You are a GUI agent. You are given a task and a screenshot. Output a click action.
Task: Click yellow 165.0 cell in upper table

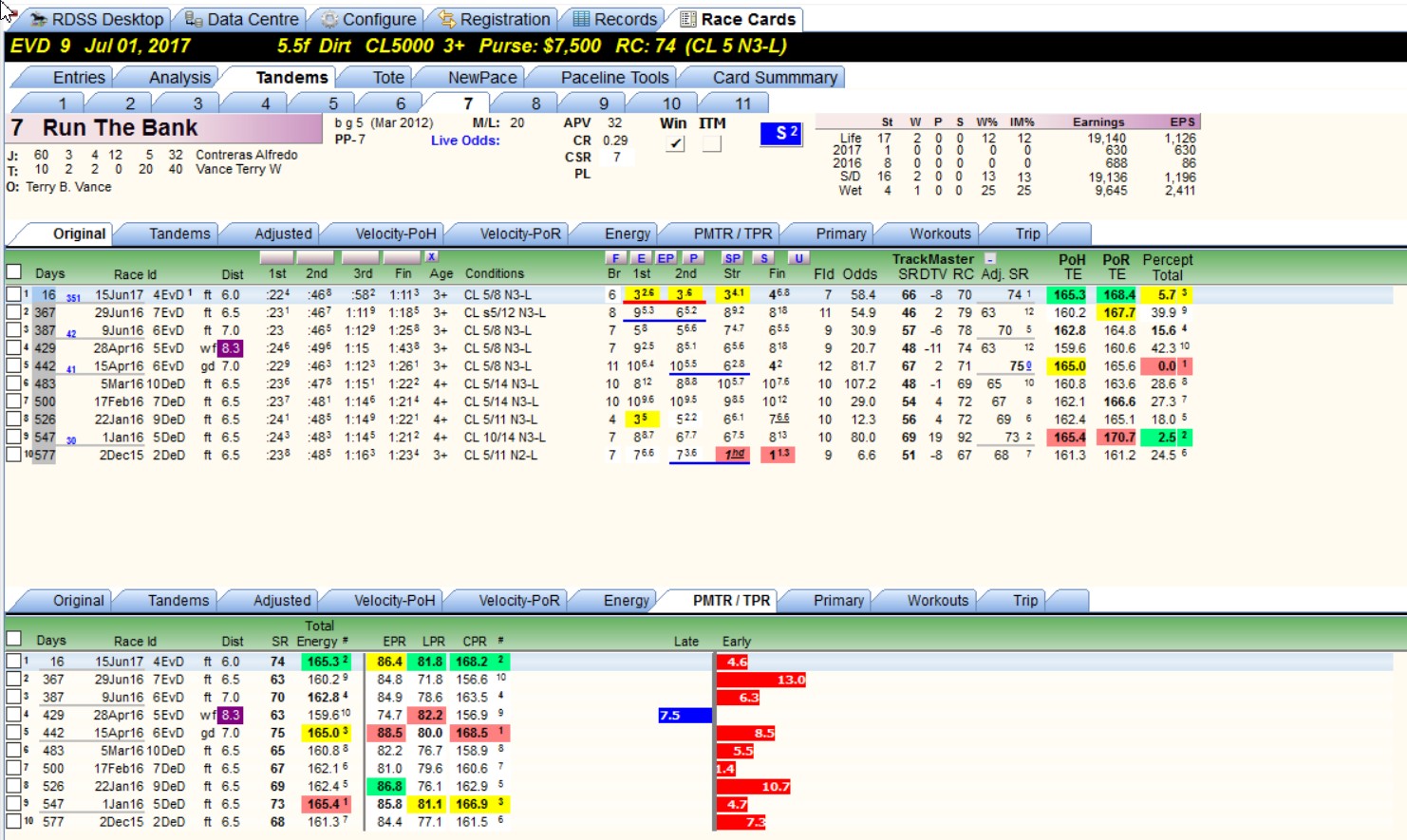(x=1069, y=365)
